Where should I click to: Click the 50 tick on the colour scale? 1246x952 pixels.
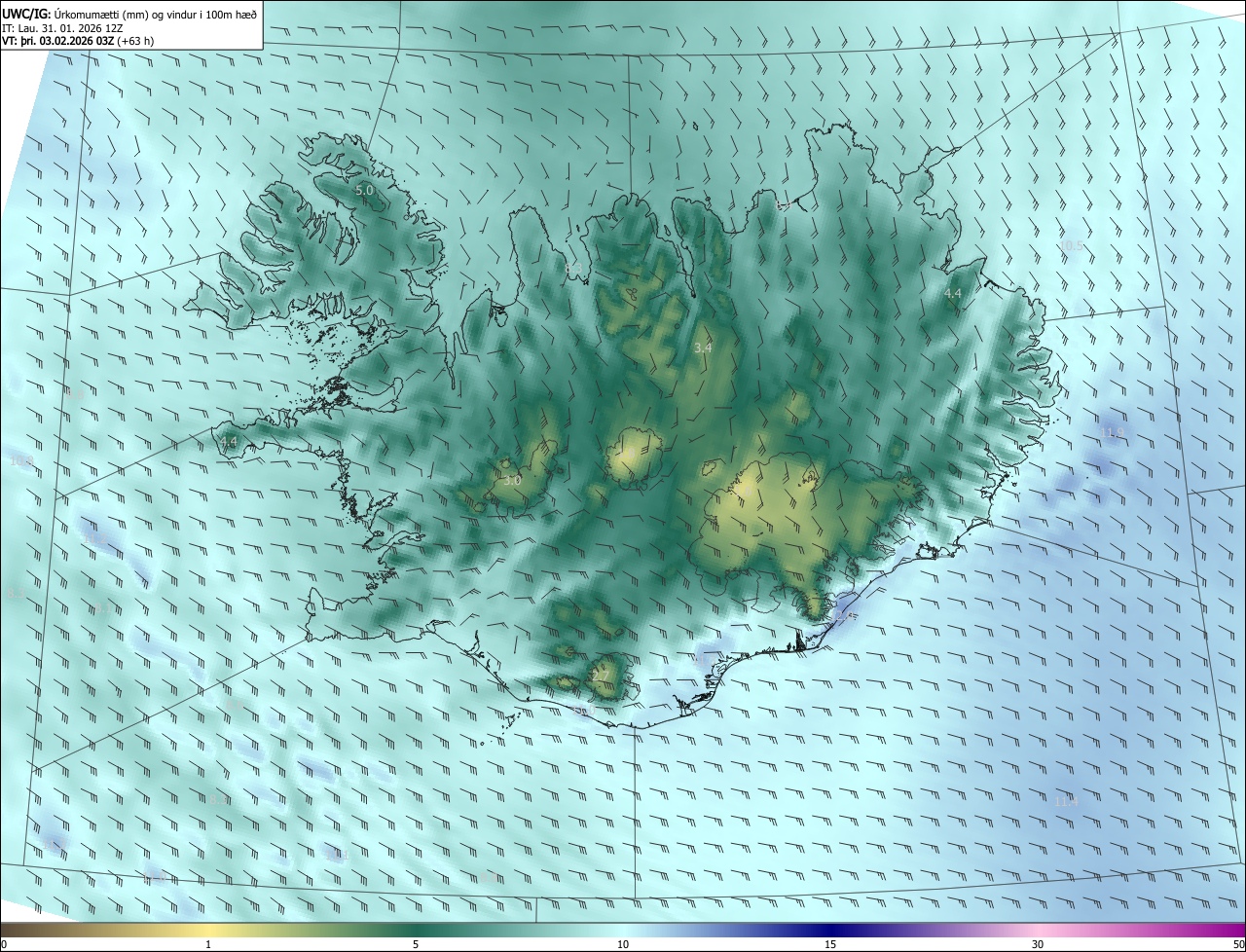click(x=1238, y=944)
